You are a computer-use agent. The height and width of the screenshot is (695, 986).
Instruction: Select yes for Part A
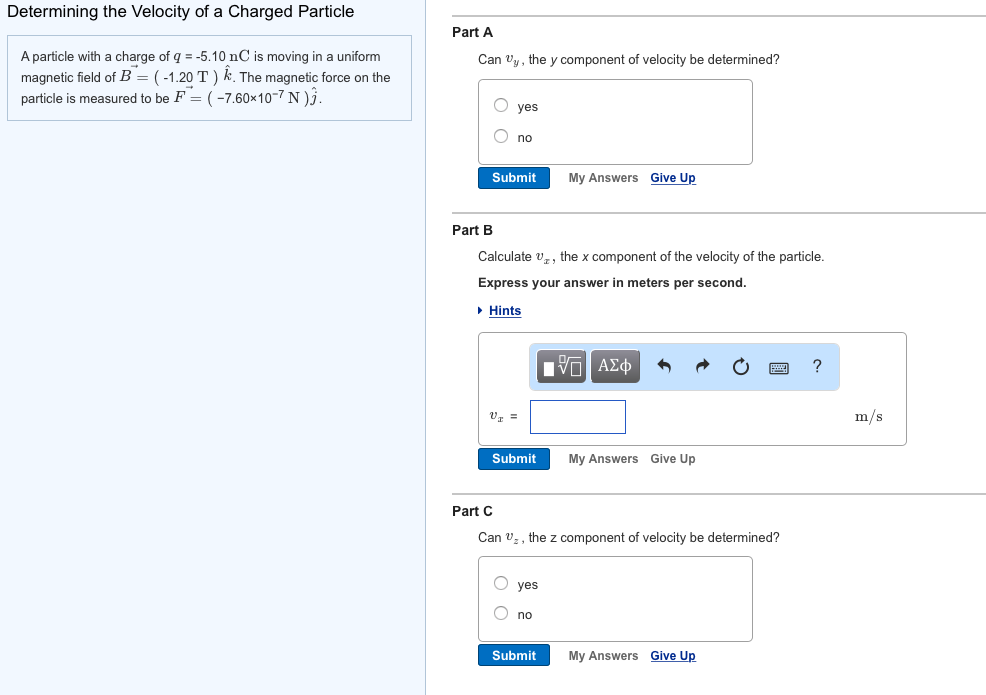coord(500,105)
